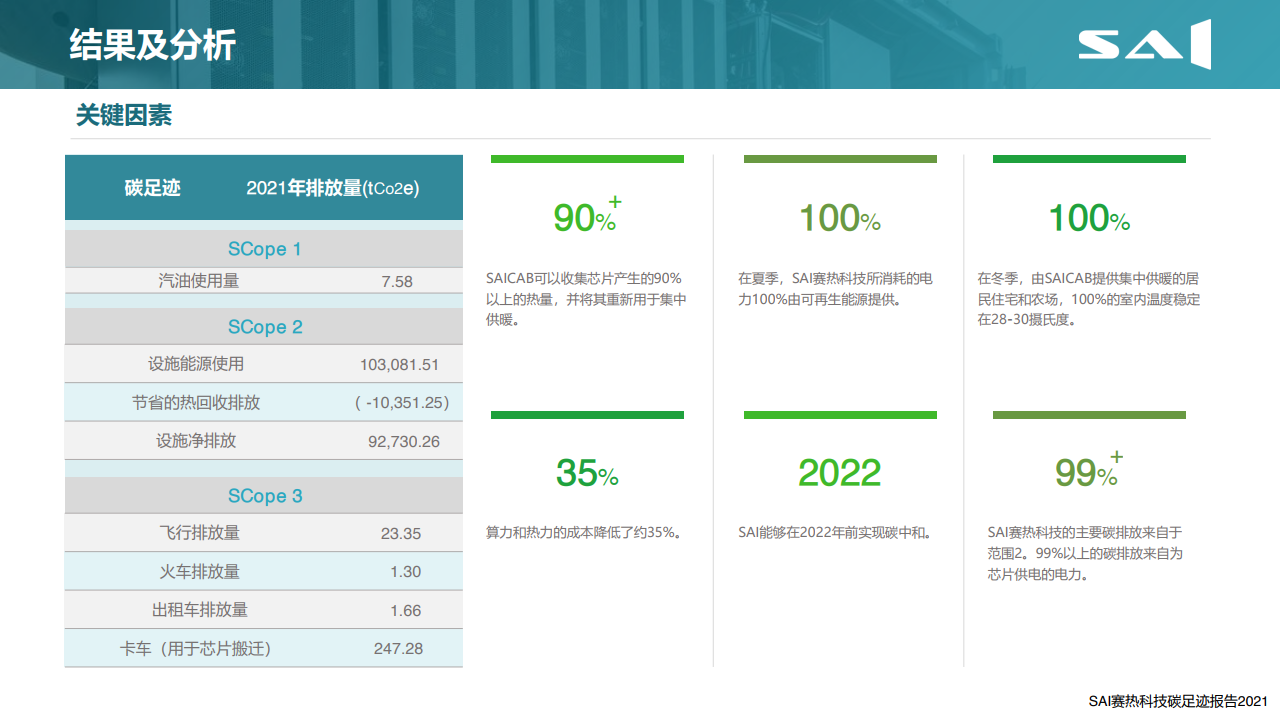Image resolution: width=1280 pixels, height=720 pixels.
Task: Select the title 结果及分析
Action: click(153, 45)
